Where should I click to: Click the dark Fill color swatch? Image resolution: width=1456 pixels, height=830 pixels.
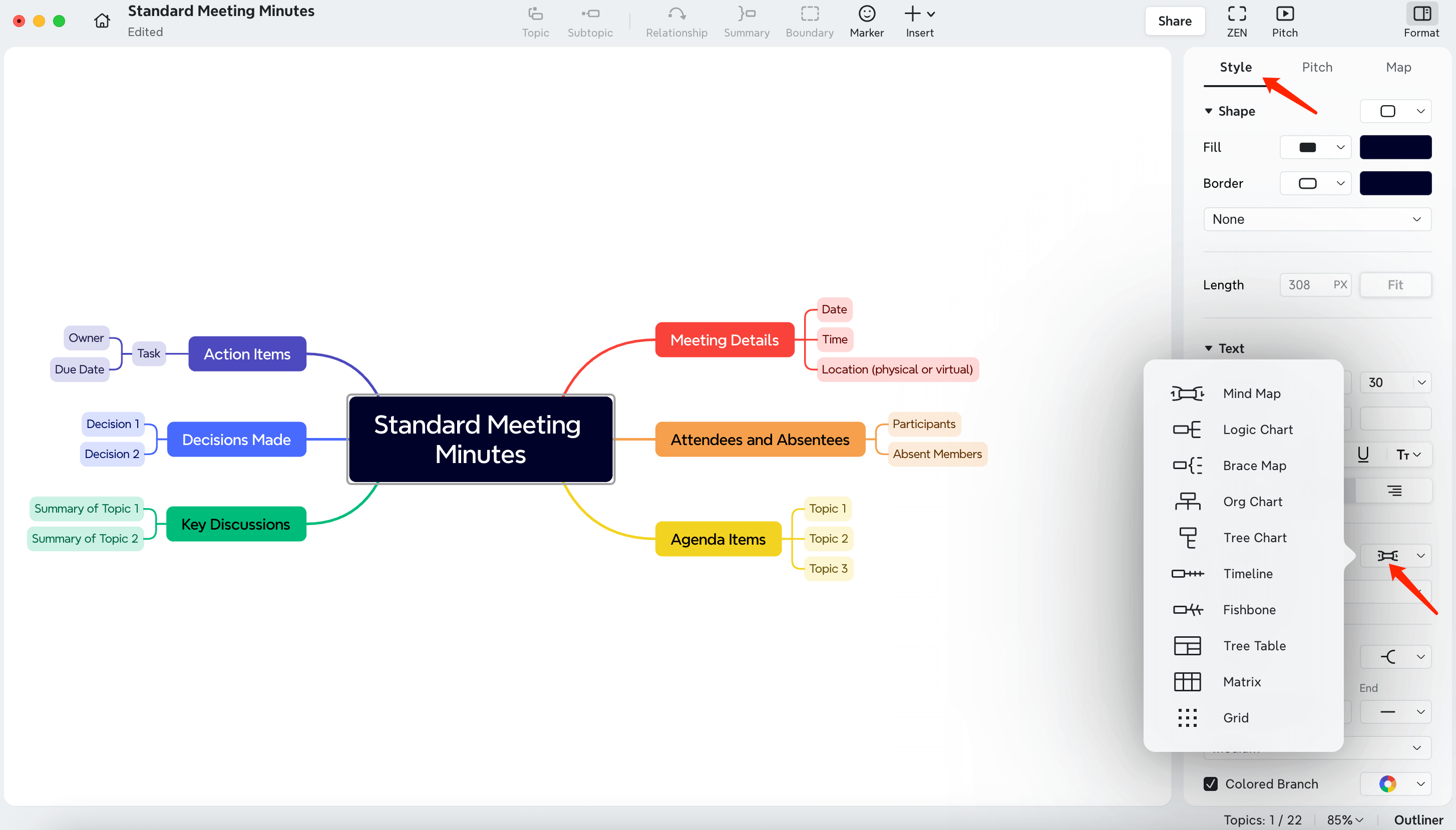1395,147
